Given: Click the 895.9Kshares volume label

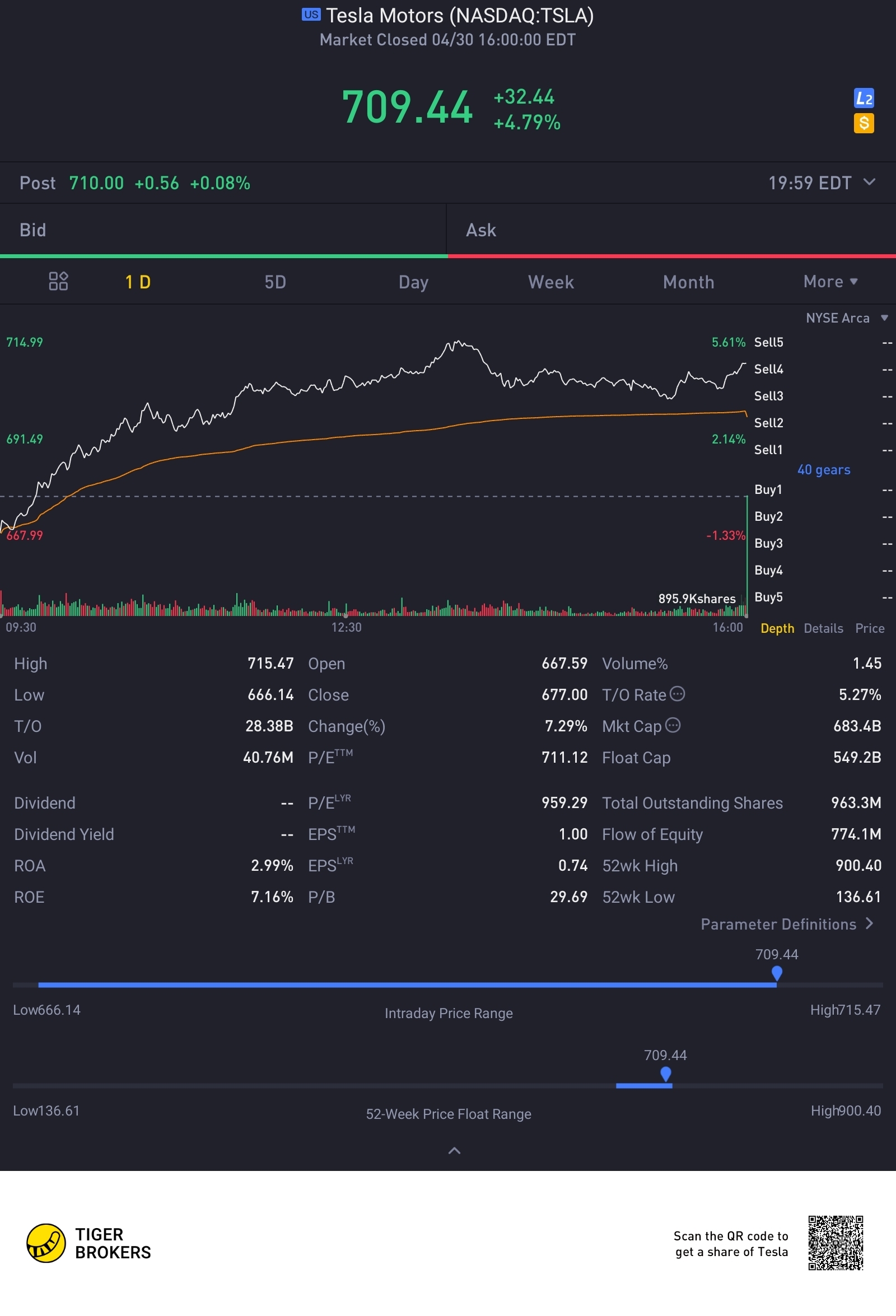Looking at the screenshot, I should (x=697, y=599).
